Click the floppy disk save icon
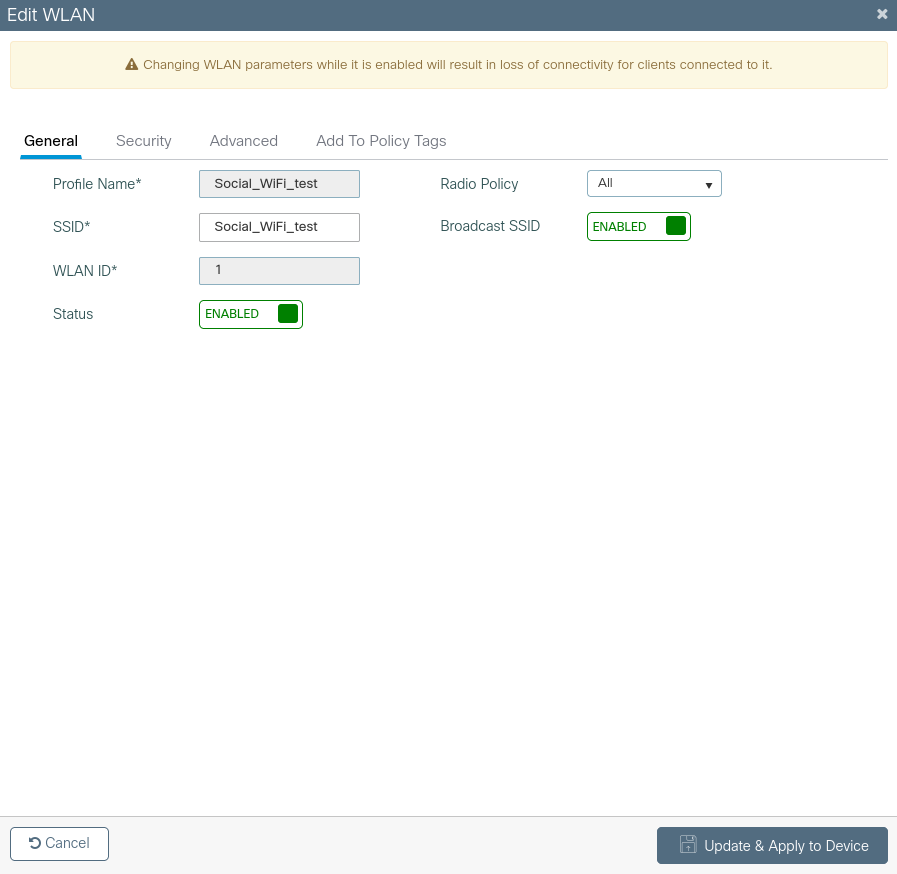 (688, 845)
